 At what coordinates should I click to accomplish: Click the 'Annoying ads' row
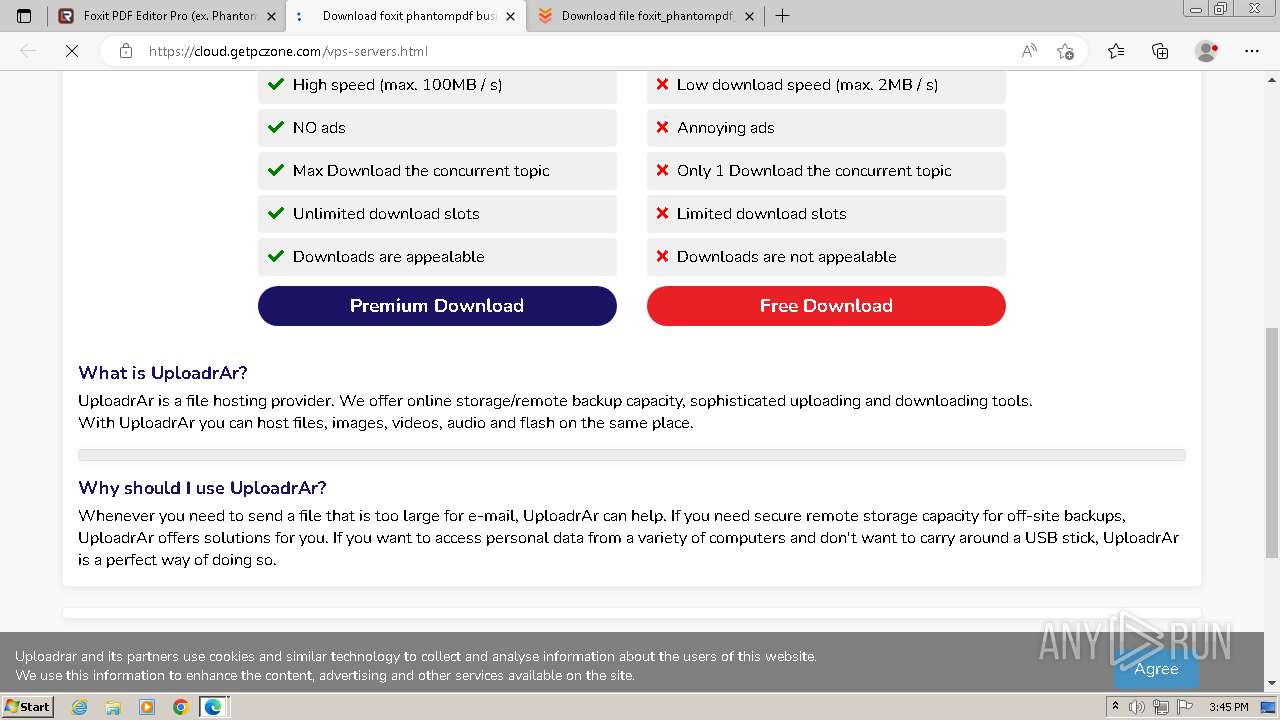826,128
